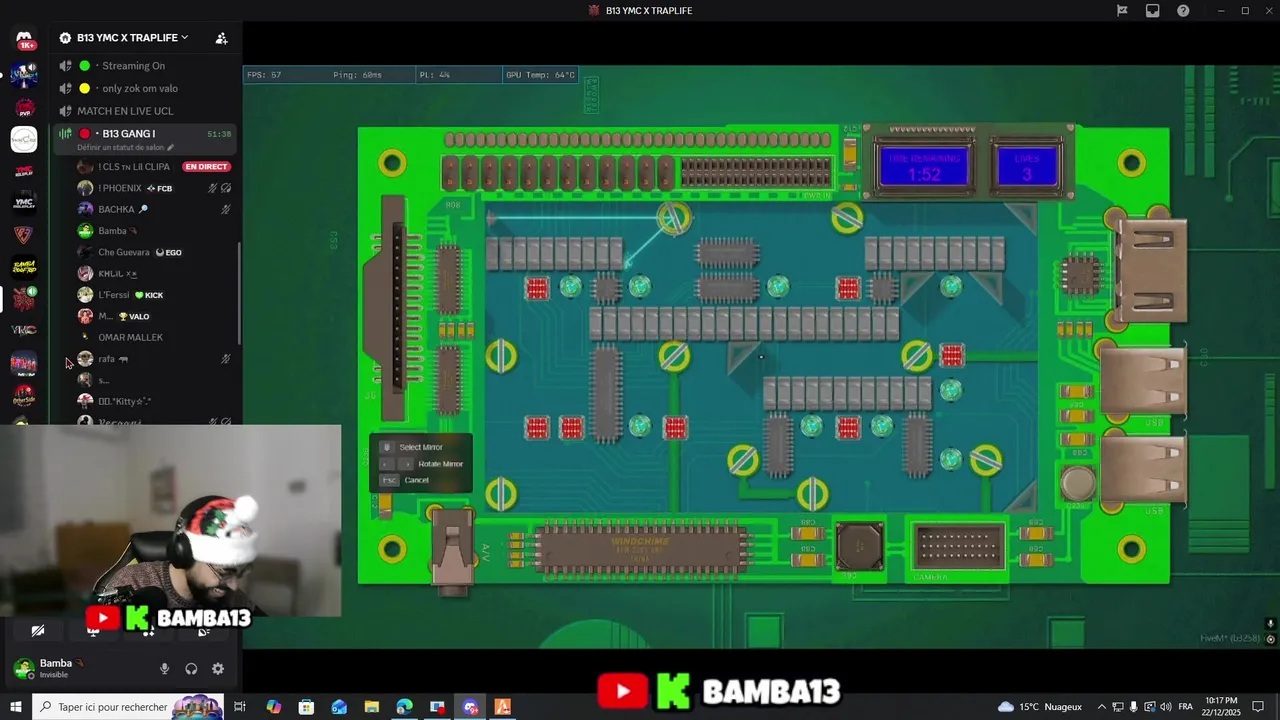Click the mirror right of the long chip row
The width and height of the screenshot is (1280, 720).
click(x=917, y=355)
